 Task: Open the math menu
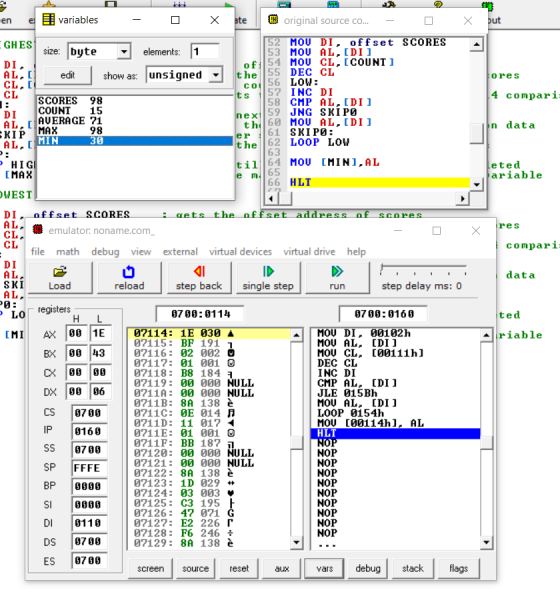[68, 251]
